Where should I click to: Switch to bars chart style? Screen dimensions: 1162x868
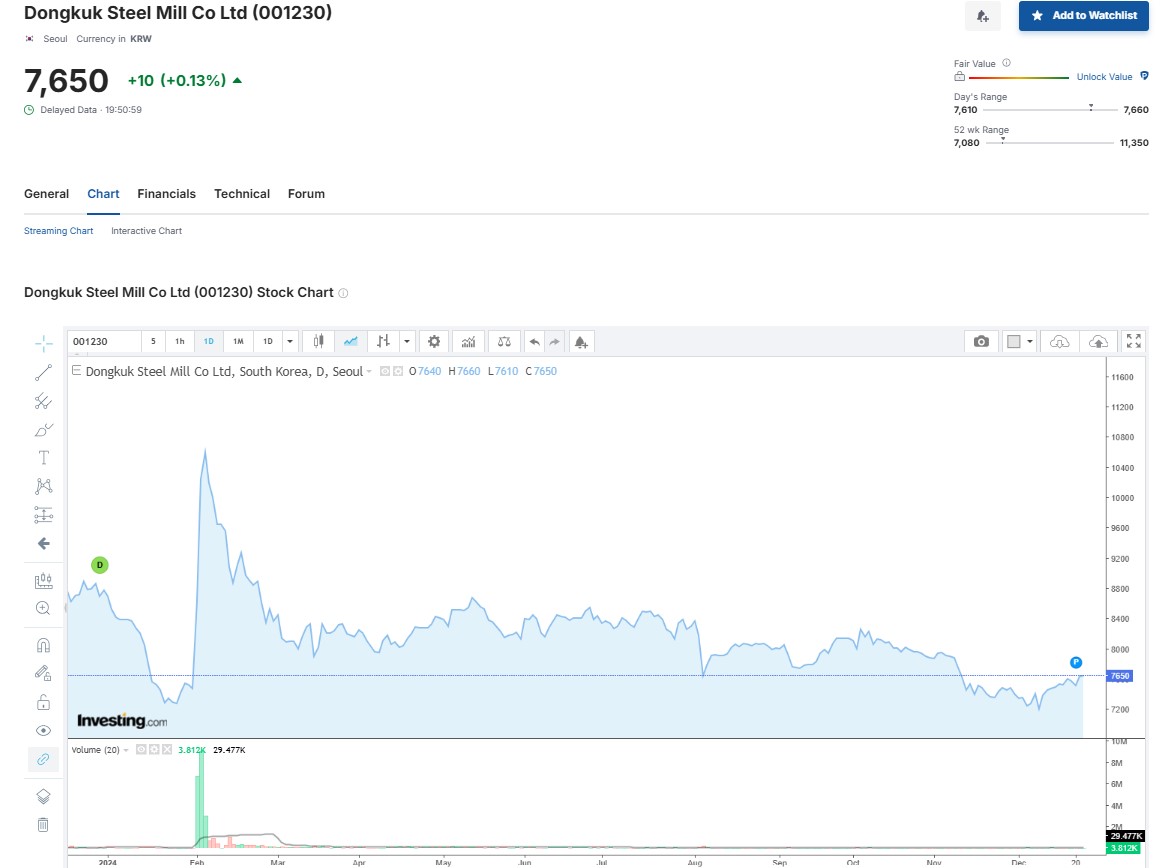pos(382,342)
